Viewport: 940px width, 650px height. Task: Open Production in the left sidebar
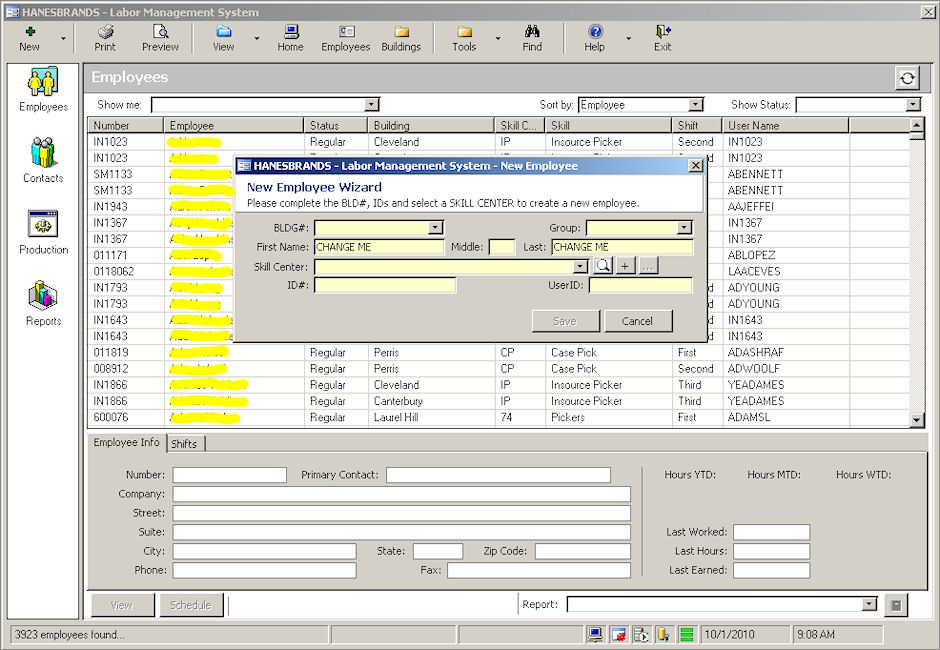coord(43,232)
